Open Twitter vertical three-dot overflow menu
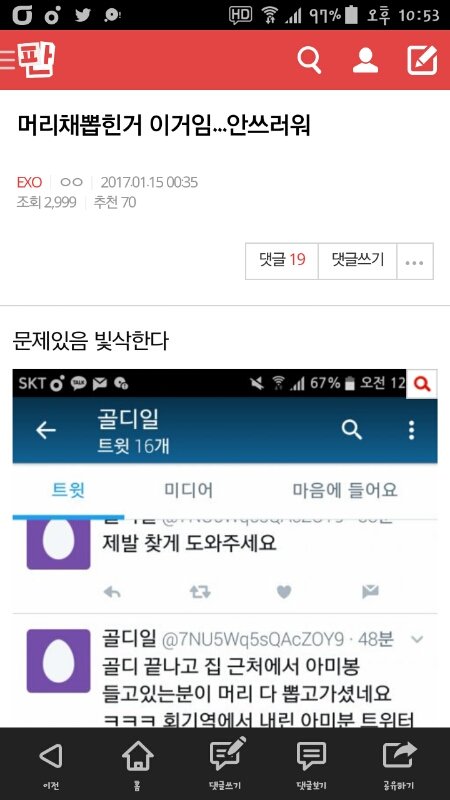Viewport: 450px width, 800px height. click(411, 431)
